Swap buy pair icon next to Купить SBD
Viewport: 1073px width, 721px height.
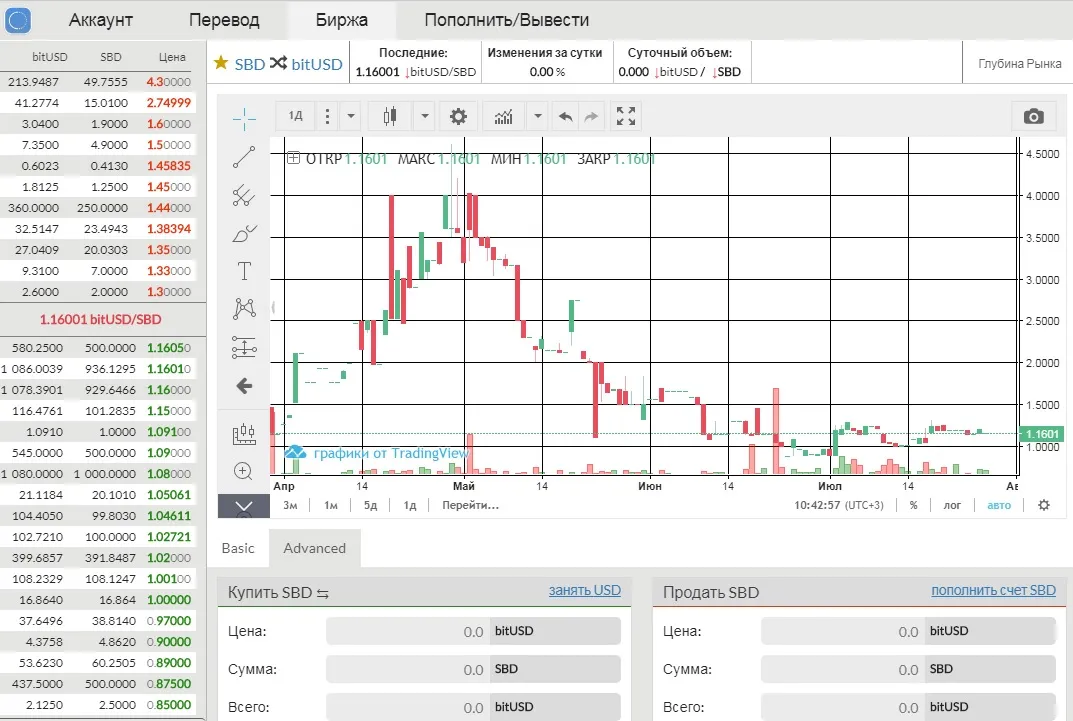[x=323, y=594]
